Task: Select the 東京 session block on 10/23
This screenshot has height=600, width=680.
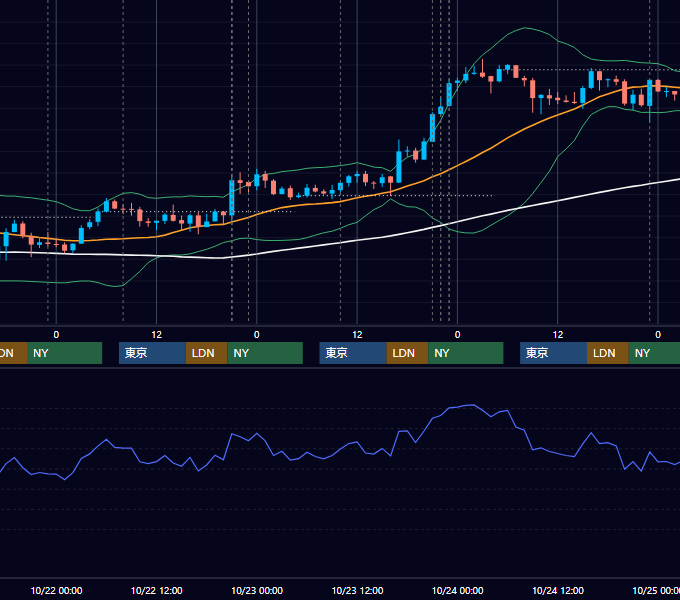Action: 353,353
